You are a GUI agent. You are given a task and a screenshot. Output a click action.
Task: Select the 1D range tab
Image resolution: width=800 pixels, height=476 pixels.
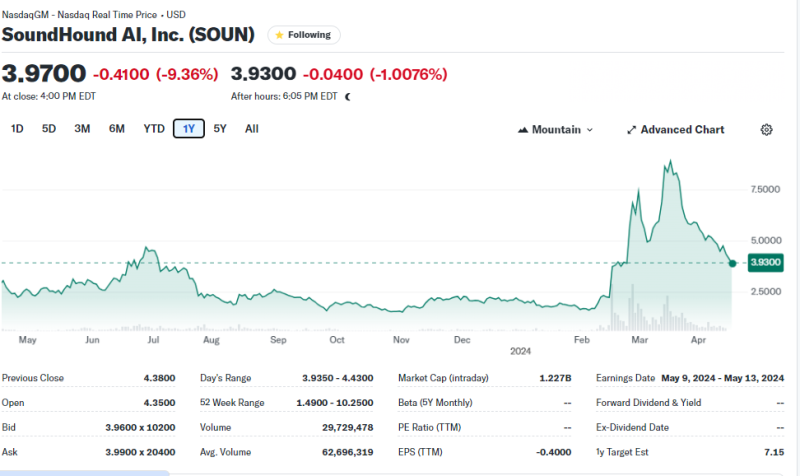click(x=17, y=129)
